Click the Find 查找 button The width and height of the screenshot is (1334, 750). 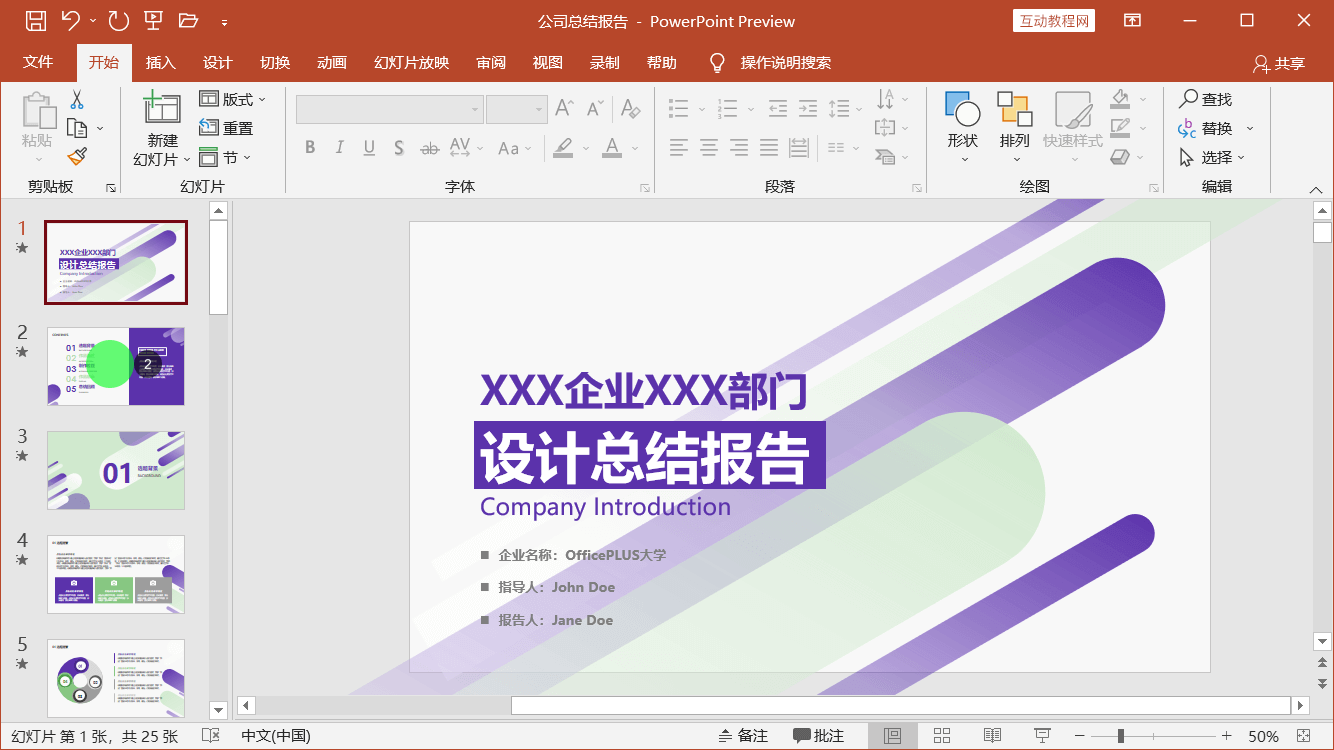click(x=1206, y=99)
